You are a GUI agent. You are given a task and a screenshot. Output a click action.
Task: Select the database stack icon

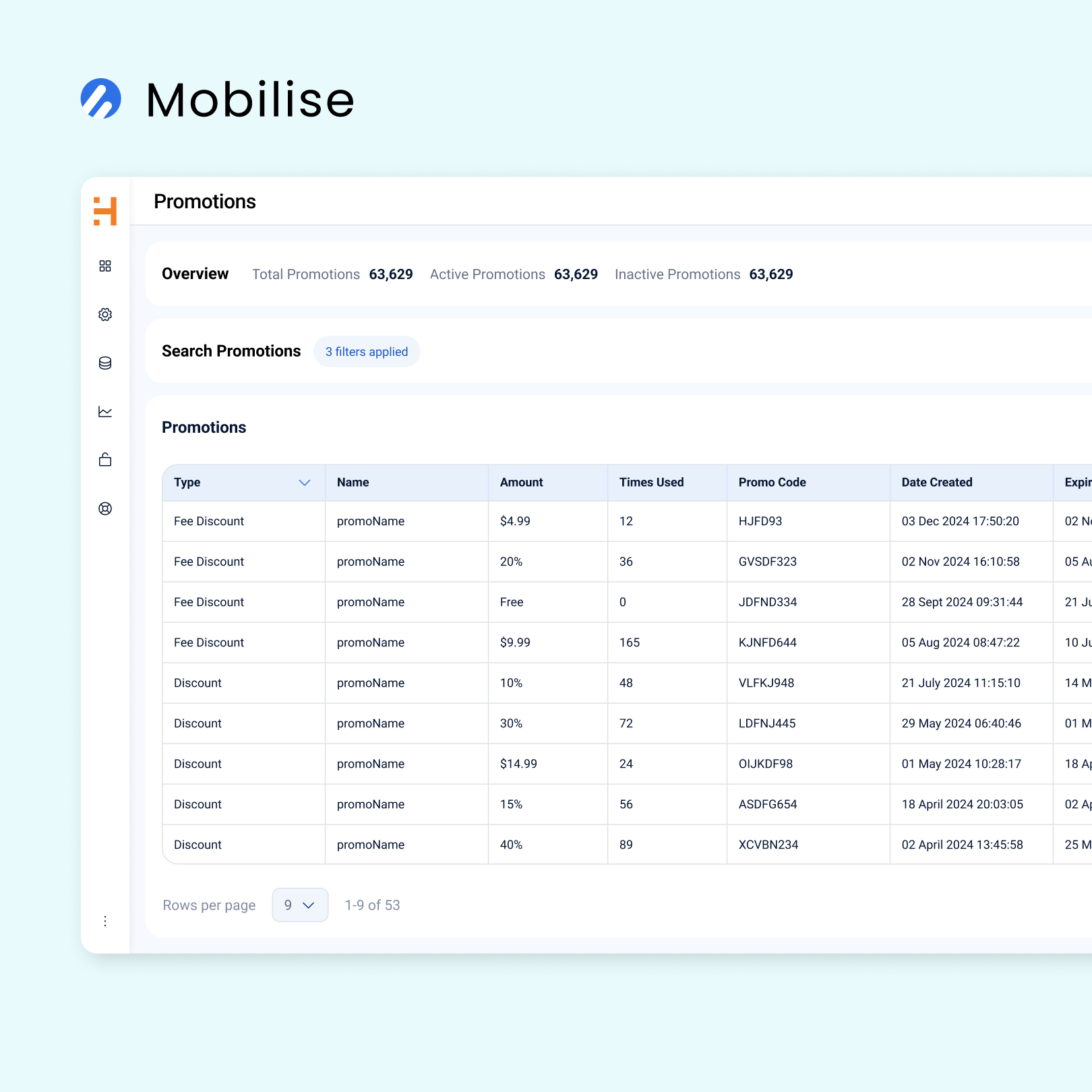click(105, 363)
